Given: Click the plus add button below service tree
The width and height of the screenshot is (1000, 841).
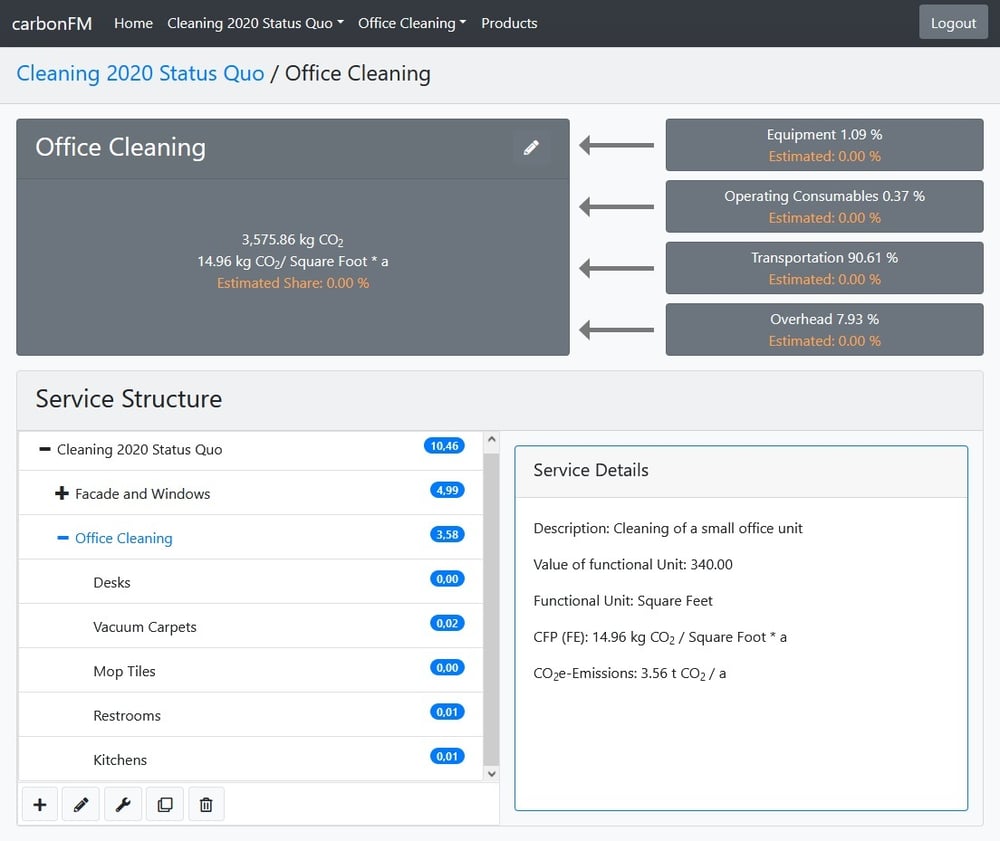Looking at the screenshot, I should (40, 804).
